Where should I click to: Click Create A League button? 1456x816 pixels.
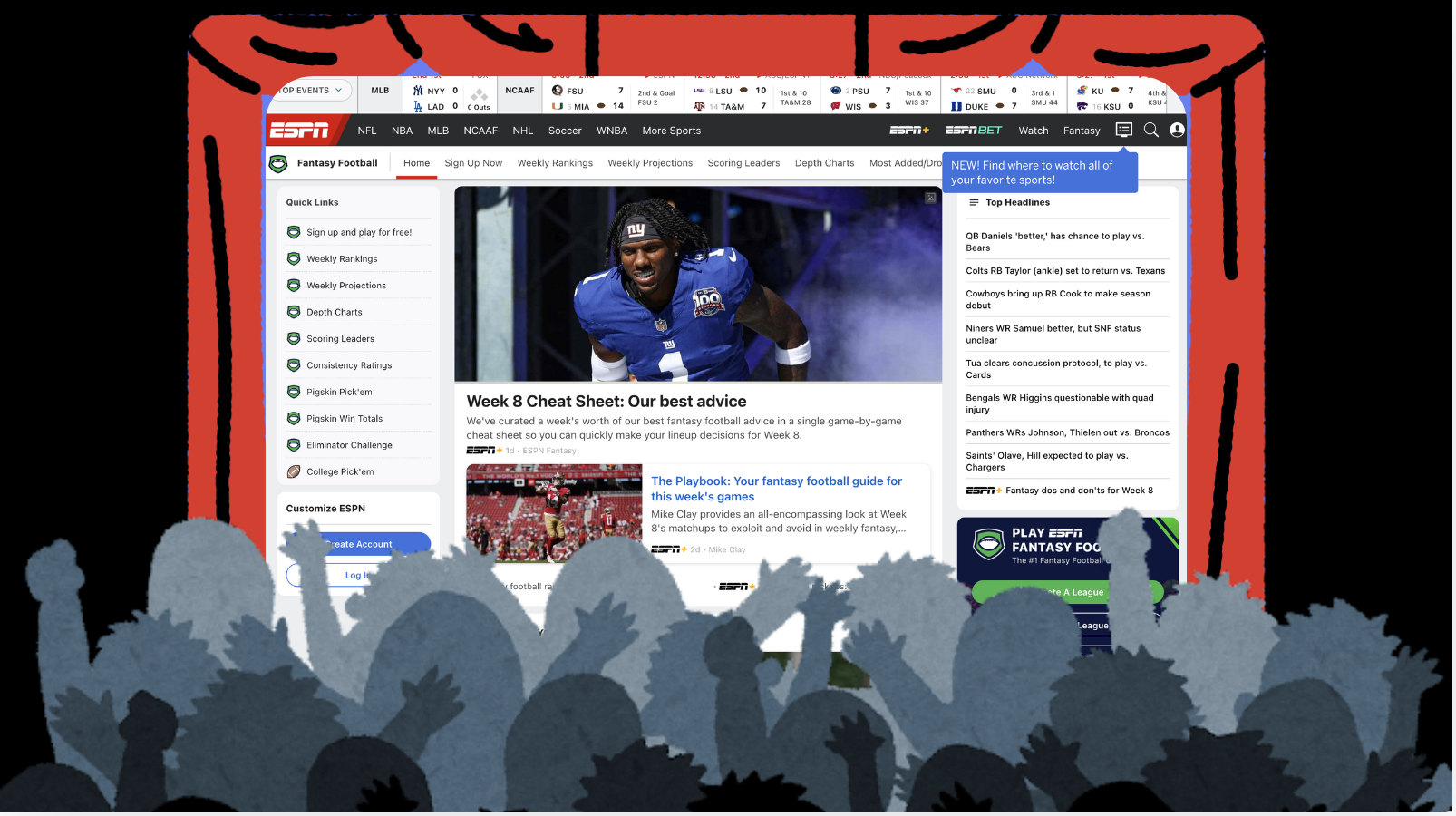[x=1066, y=592]
